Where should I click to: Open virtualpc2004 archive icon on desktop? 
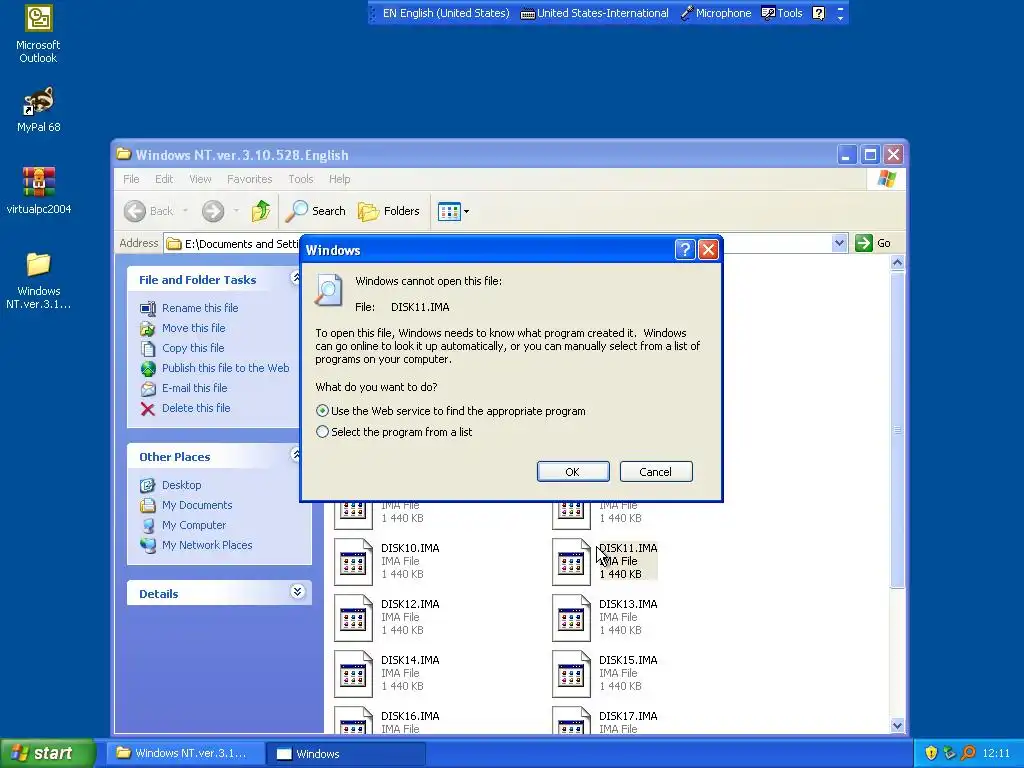point(39,190)
